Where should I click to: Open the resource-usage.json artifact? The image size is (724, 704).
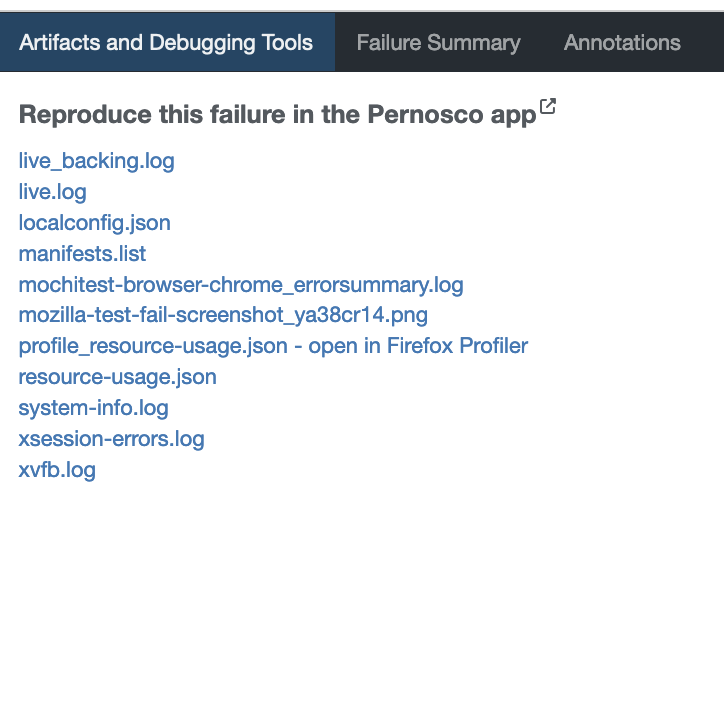(x=117, y=377)
